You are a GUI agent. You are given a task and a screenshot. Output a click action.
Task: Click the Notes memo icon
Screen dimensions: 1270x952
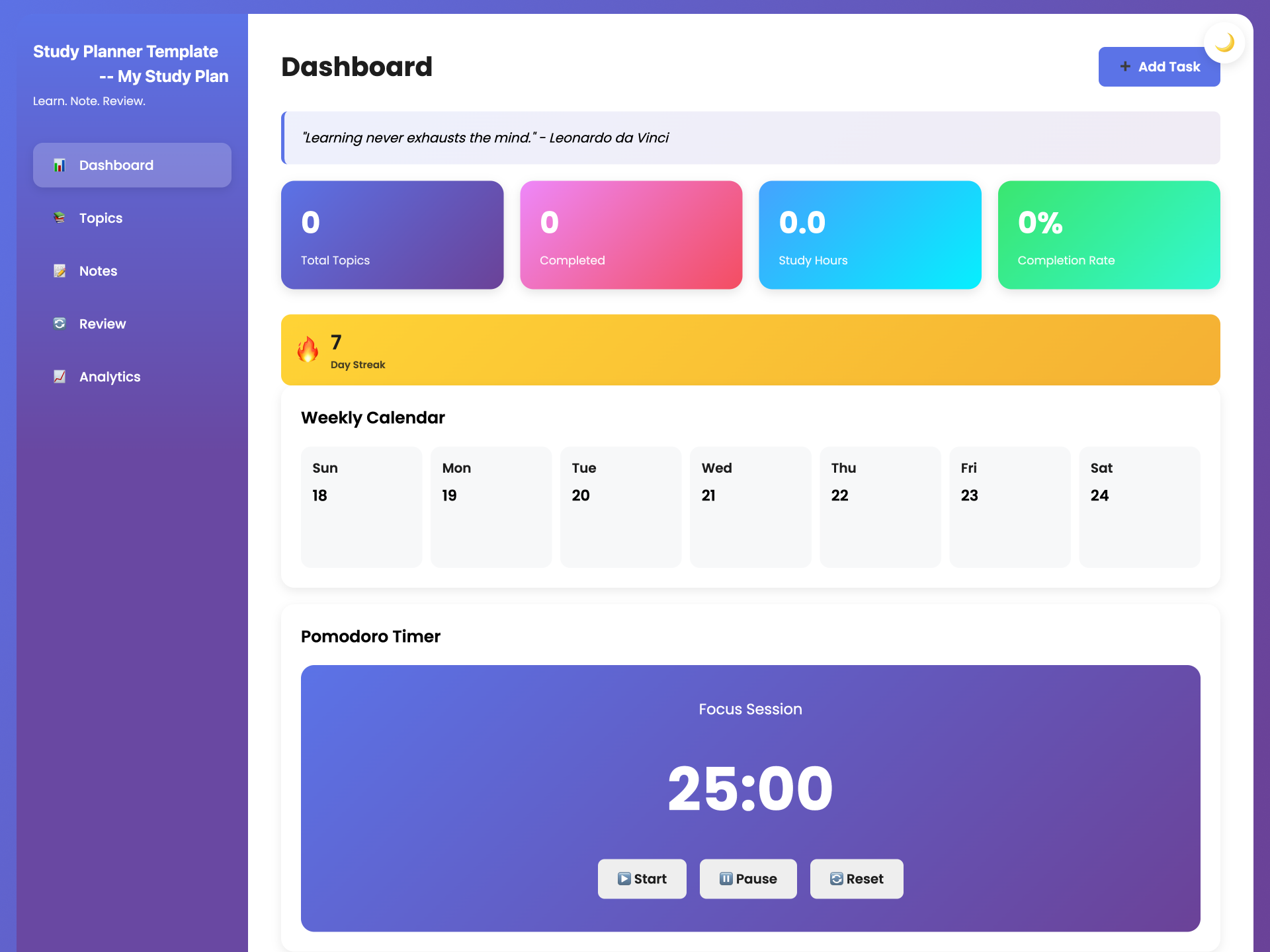[60, 271]
